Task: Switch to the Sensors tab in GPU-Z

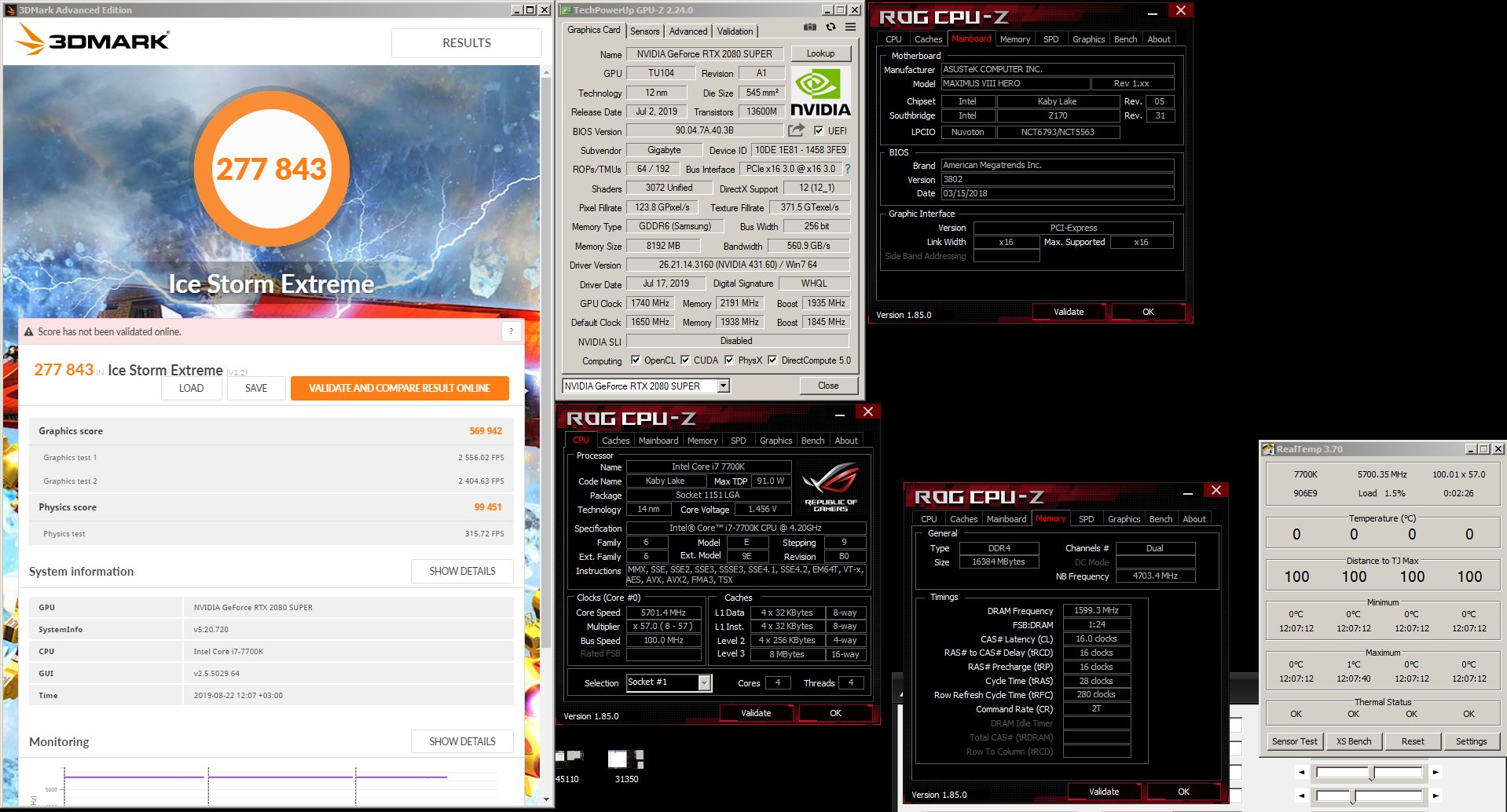Action: coord(644,31)
